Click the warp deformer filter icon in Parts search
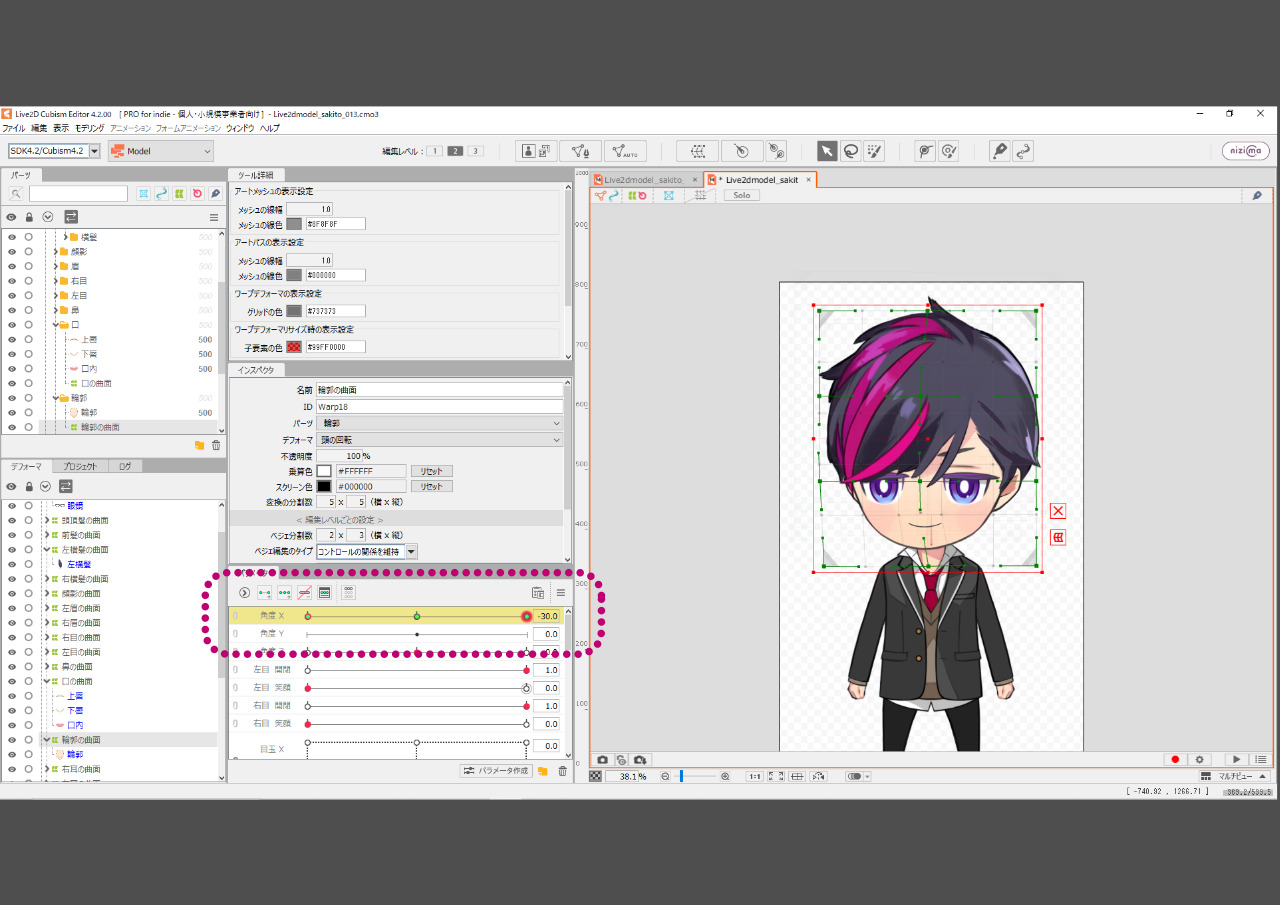This screenshot has height=905, width=1280. (179, 193)
